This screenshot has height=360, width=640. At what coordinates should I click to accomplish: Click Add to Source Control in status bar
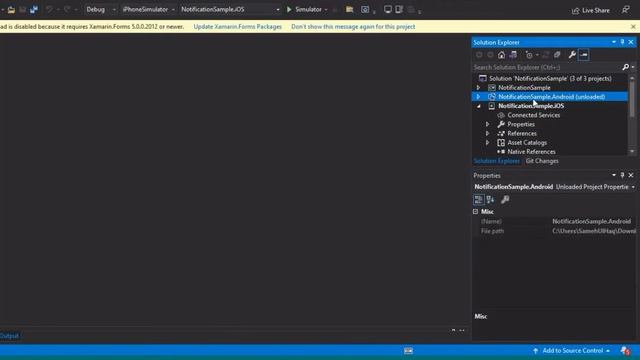coord(571,351)
